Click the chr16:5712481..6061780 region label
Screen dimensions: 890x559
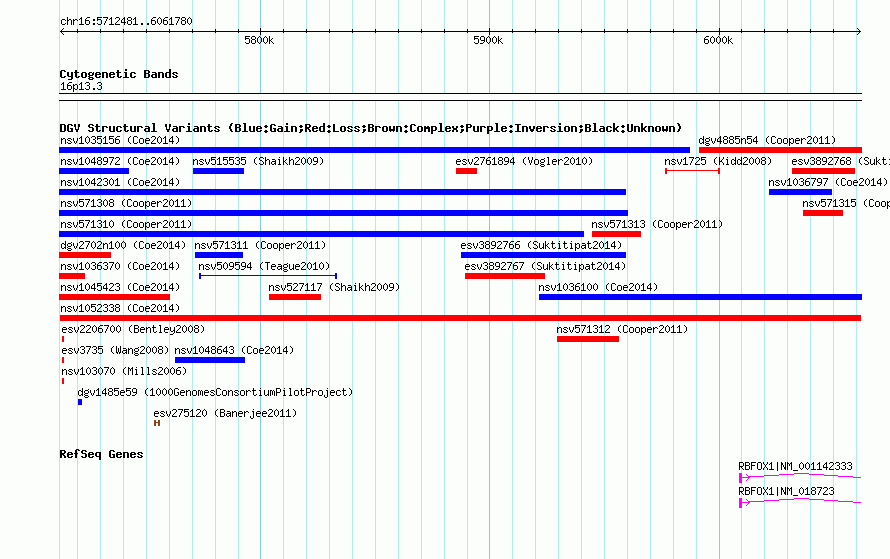(x=126, y=22)
